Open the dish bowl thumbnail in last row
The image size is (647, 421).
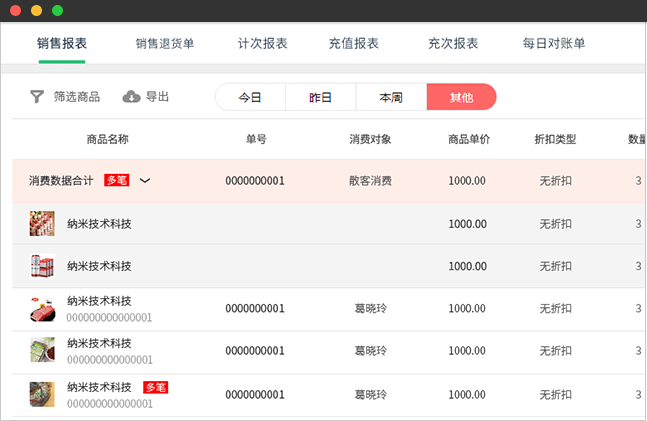coord(42,394)
